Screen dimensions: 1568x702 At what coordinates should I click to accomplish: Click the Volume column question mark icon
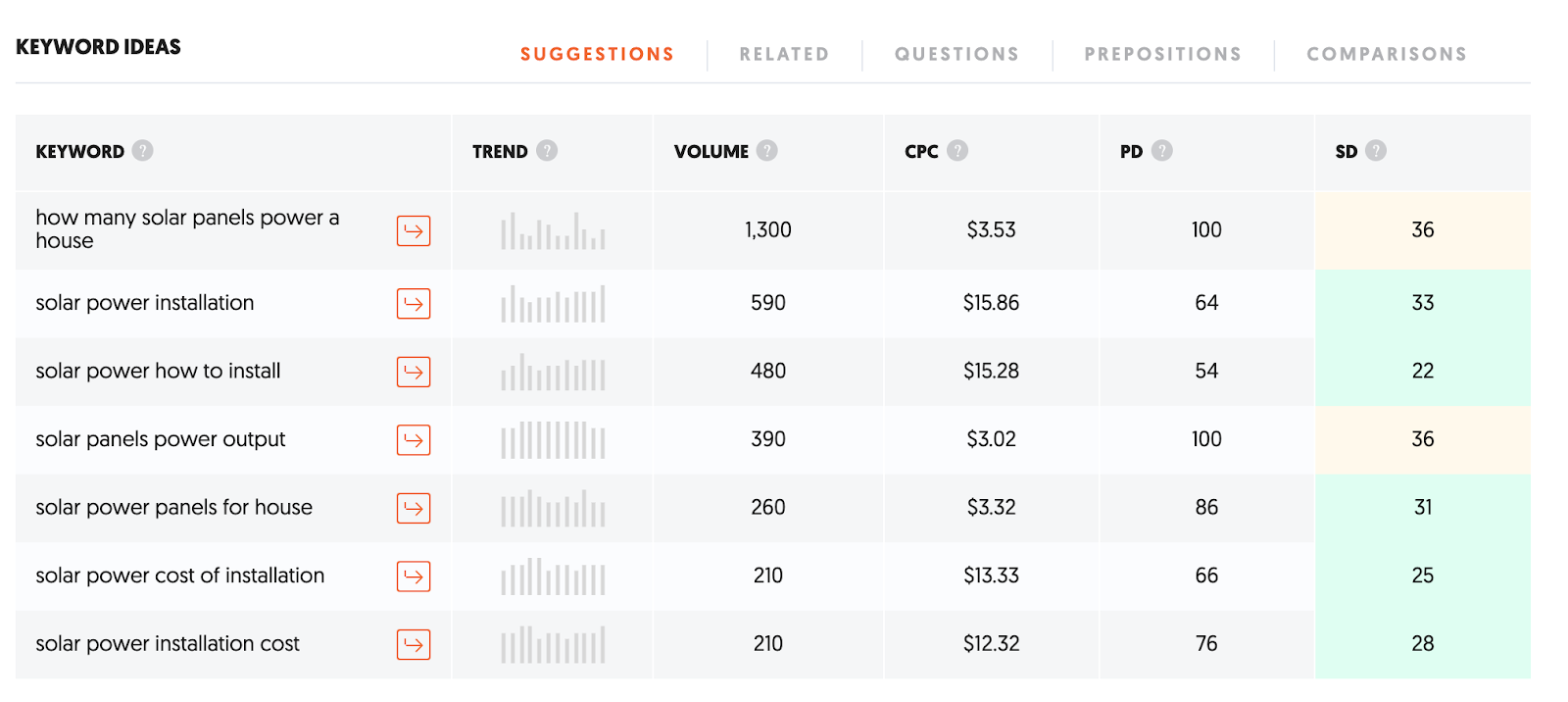click(767, 151)
